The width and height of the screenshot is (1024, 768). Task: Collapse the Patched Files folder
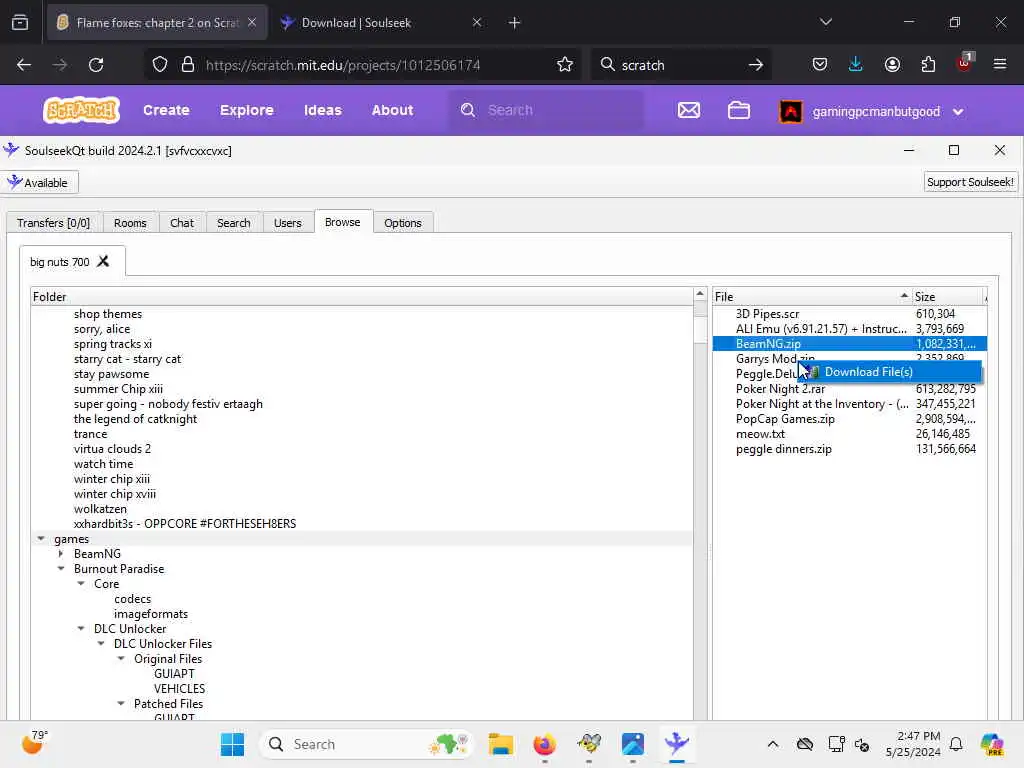[121, 704]
